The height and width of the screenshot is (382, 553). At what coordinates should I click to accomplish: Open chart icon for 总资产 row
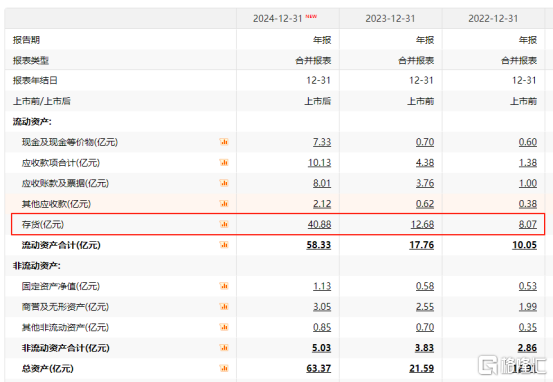(x=224, y=368)
